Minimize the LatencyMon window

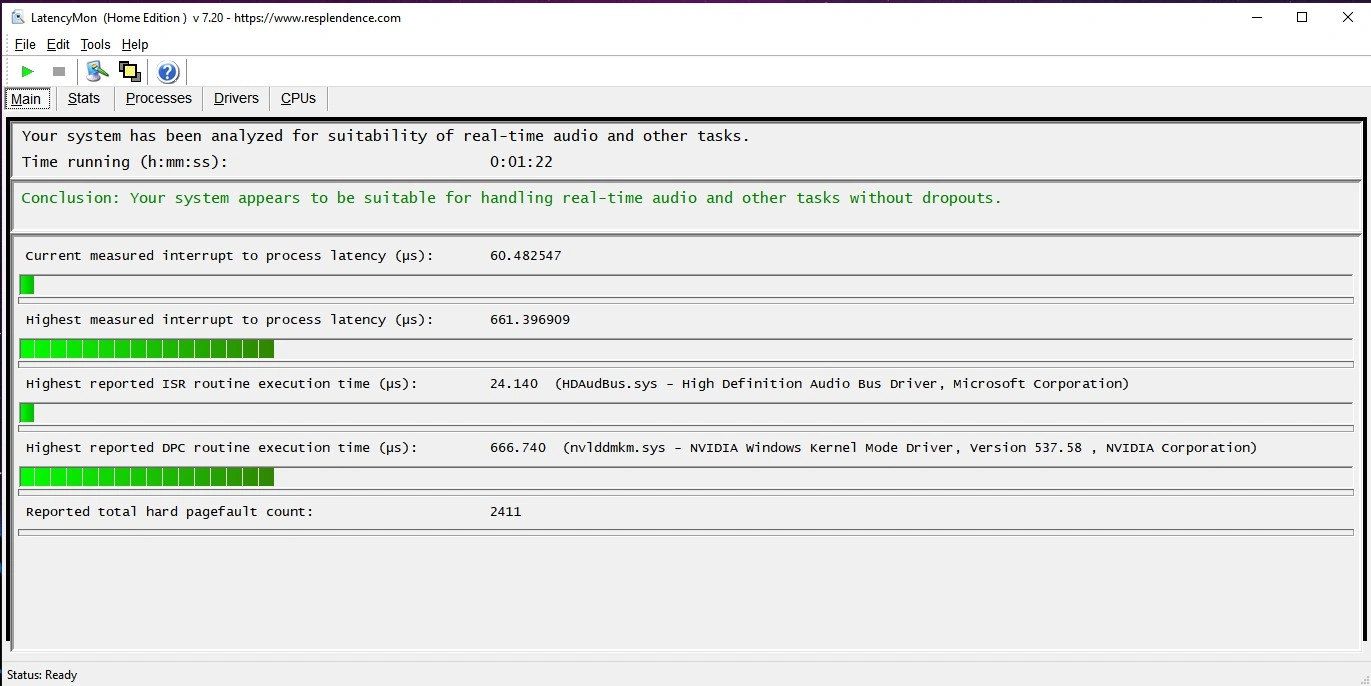click(1256, 17)
